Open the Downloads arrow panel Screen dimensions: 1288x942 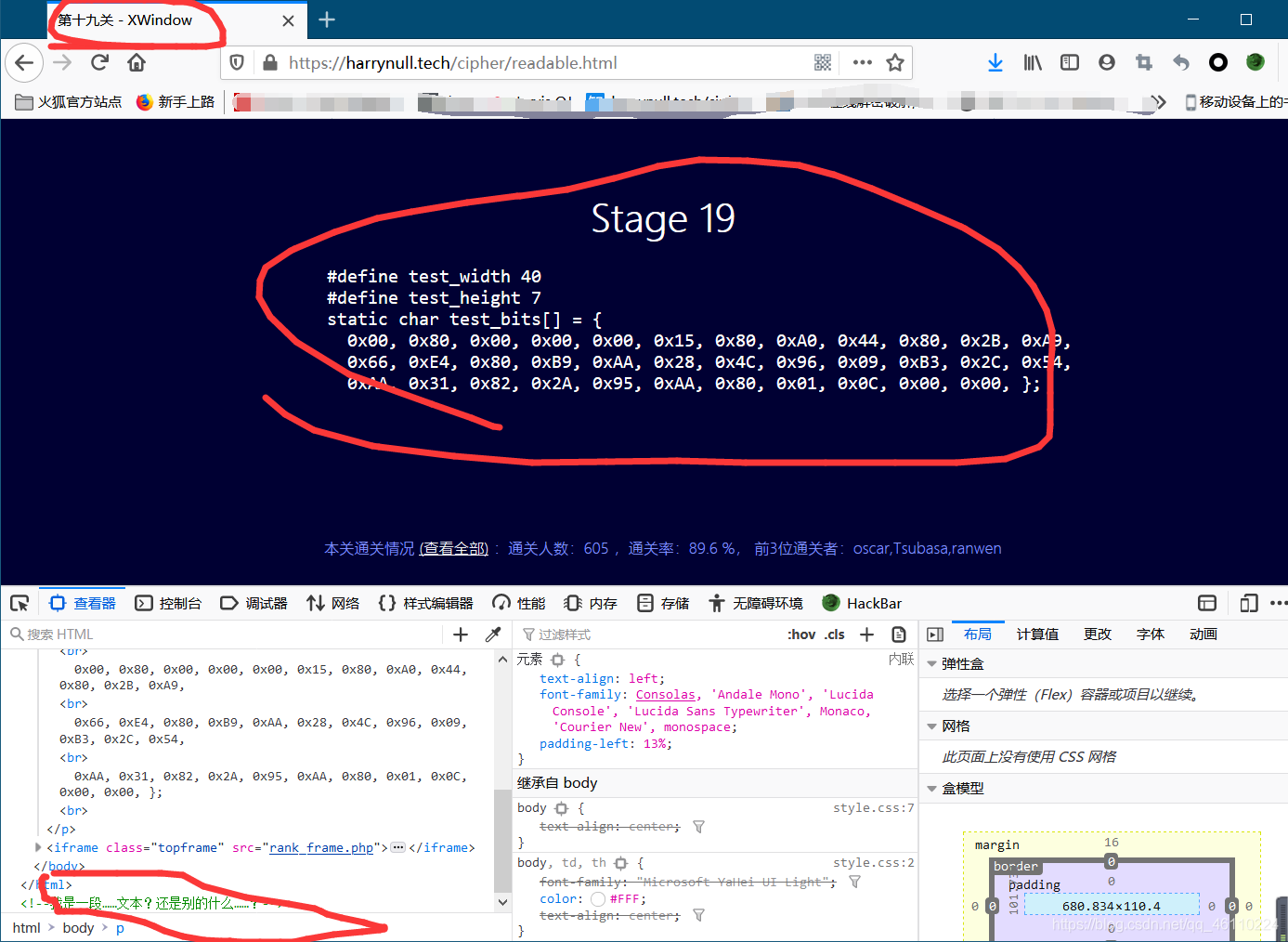(x=995, y=62)
